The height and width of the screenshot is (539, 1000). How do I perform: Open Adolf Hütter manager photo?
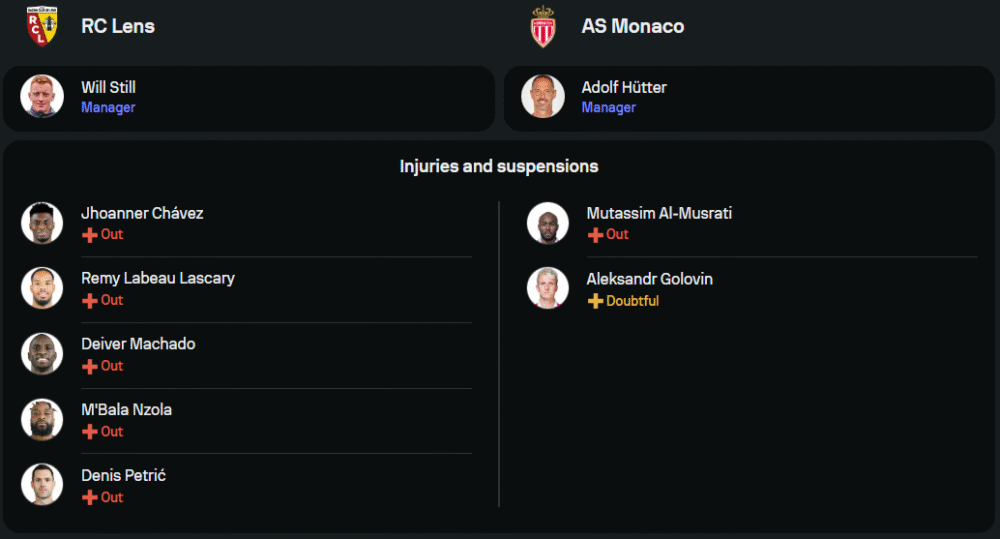543,97
